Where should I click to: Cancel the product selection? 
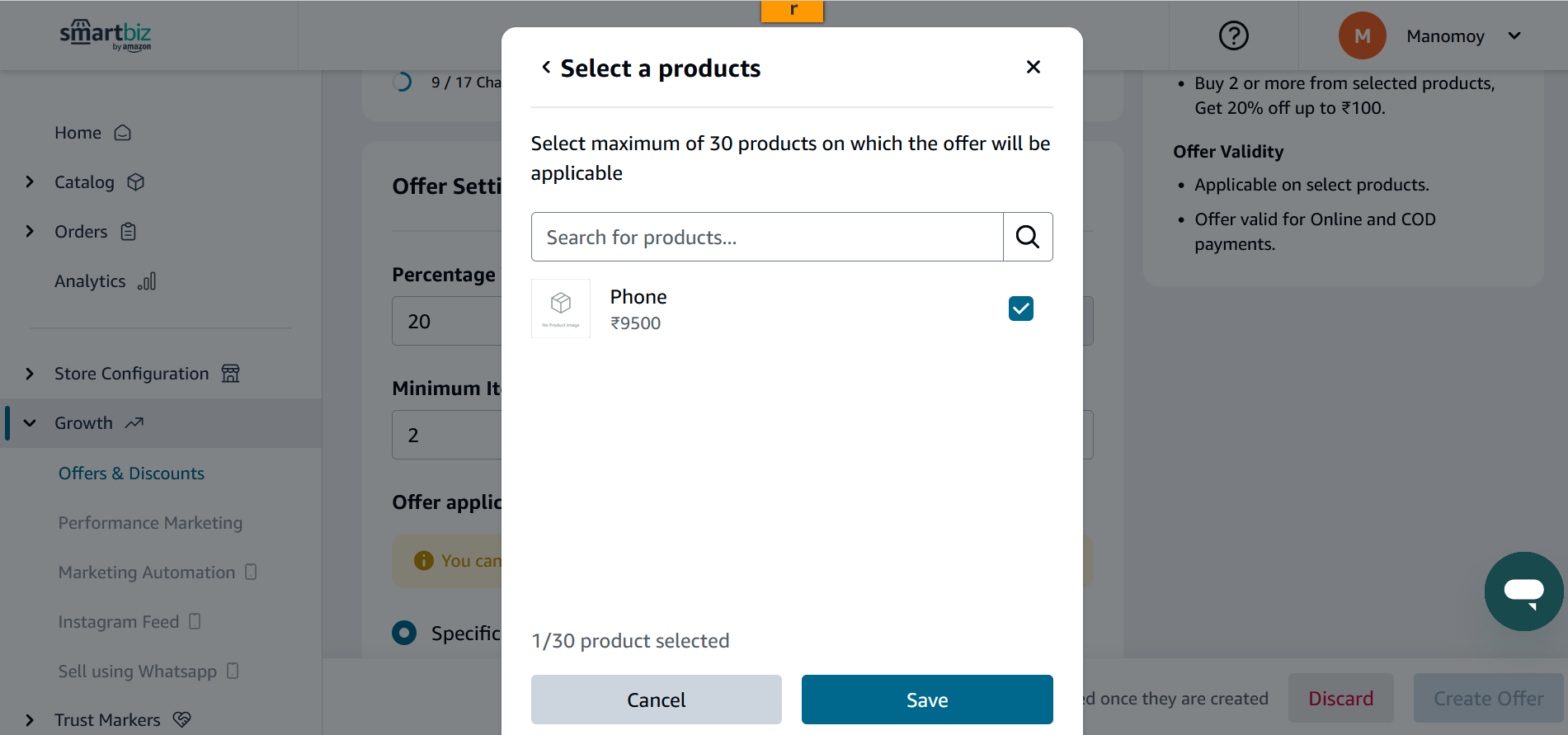click(x=657, y=700)
